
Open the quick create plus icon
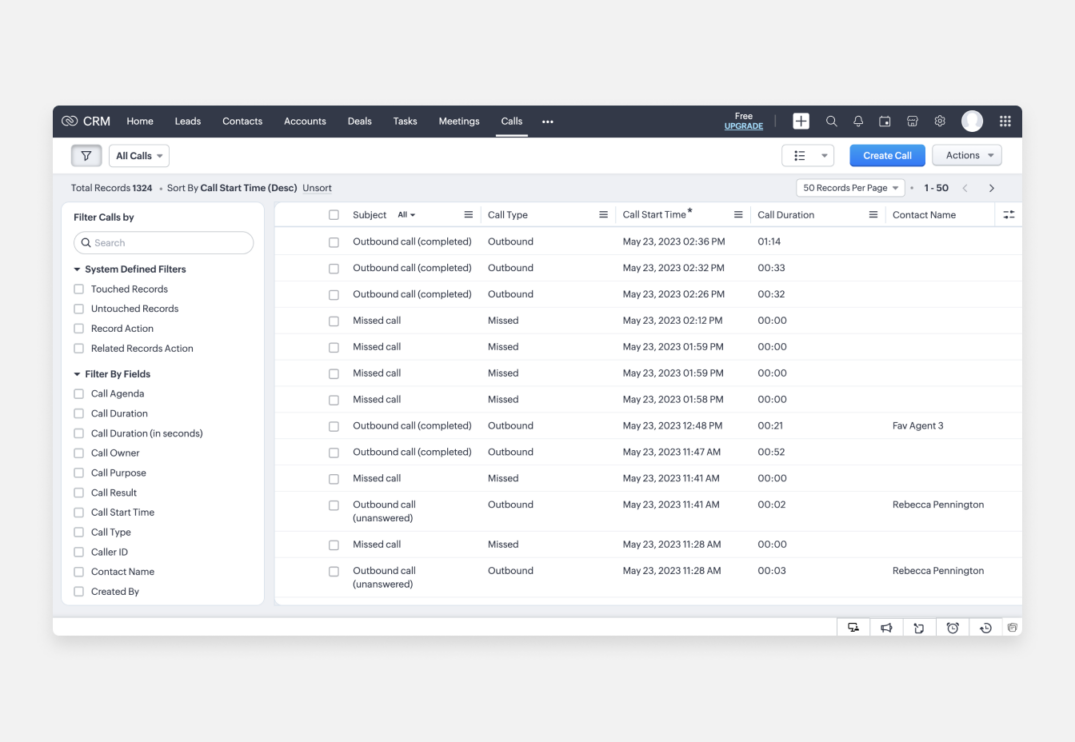click(x=801, y=121)
